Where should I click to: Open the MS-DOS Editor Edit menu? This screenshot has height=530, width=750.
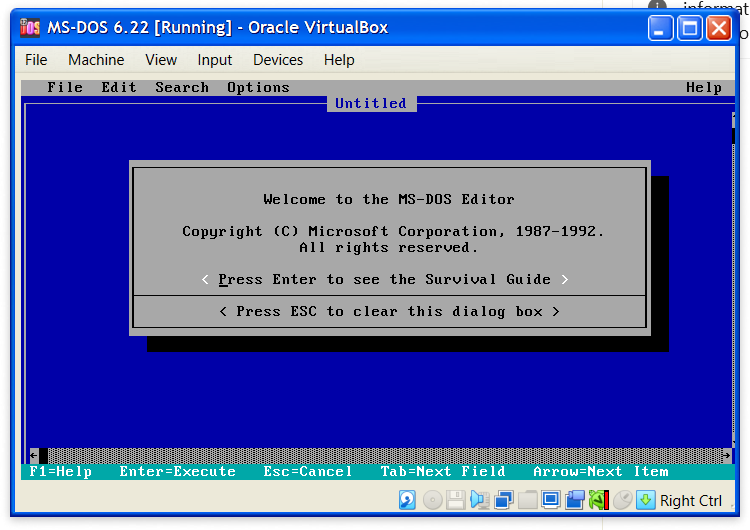tap(119, 88)
